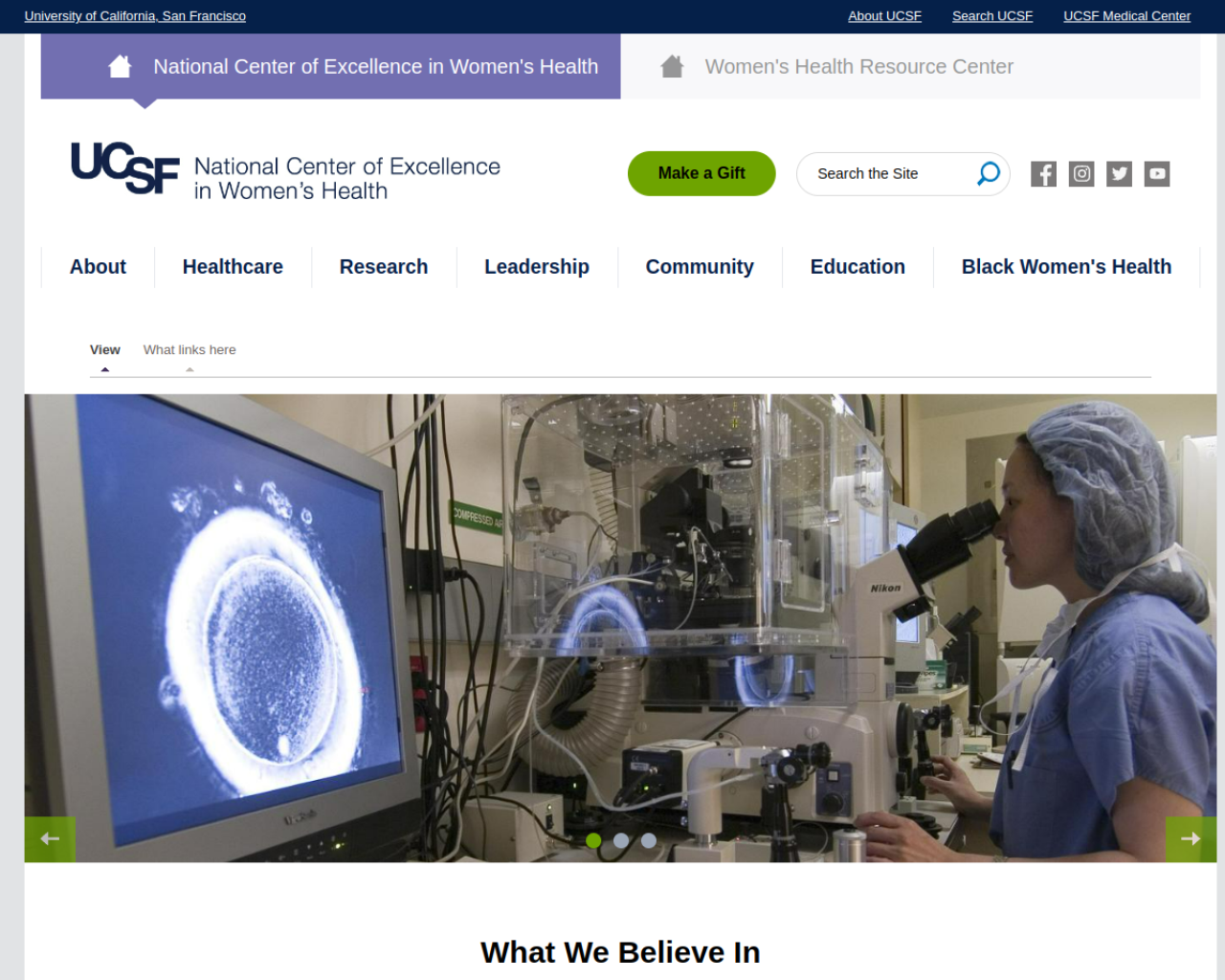Open the Twitter social icon
1225x980 pixels.
click(1119, 174)
